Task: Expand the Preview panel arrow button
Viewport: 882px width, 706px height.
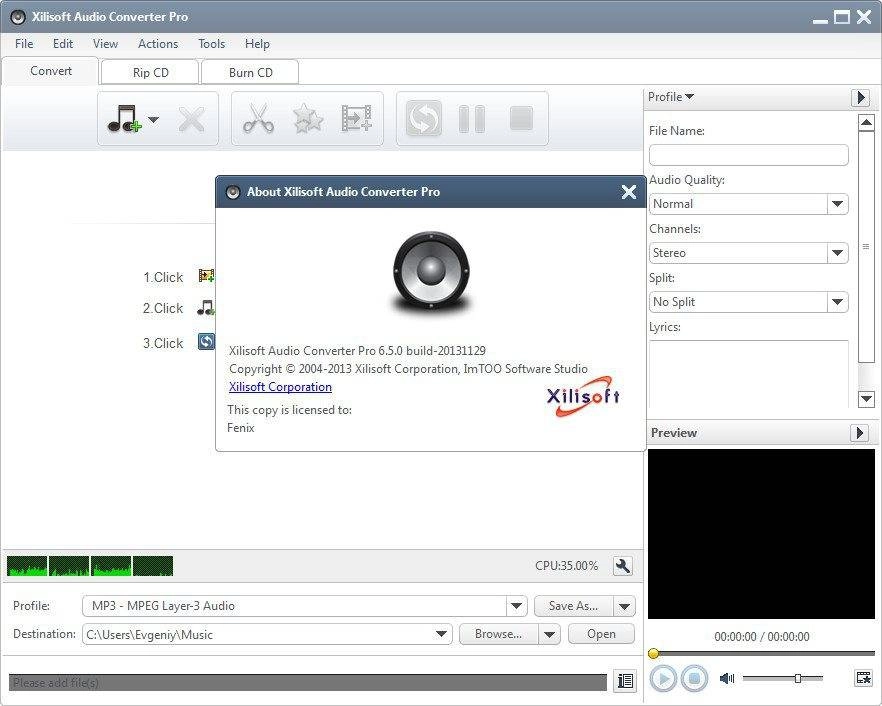Action: [x=859, y=433]
